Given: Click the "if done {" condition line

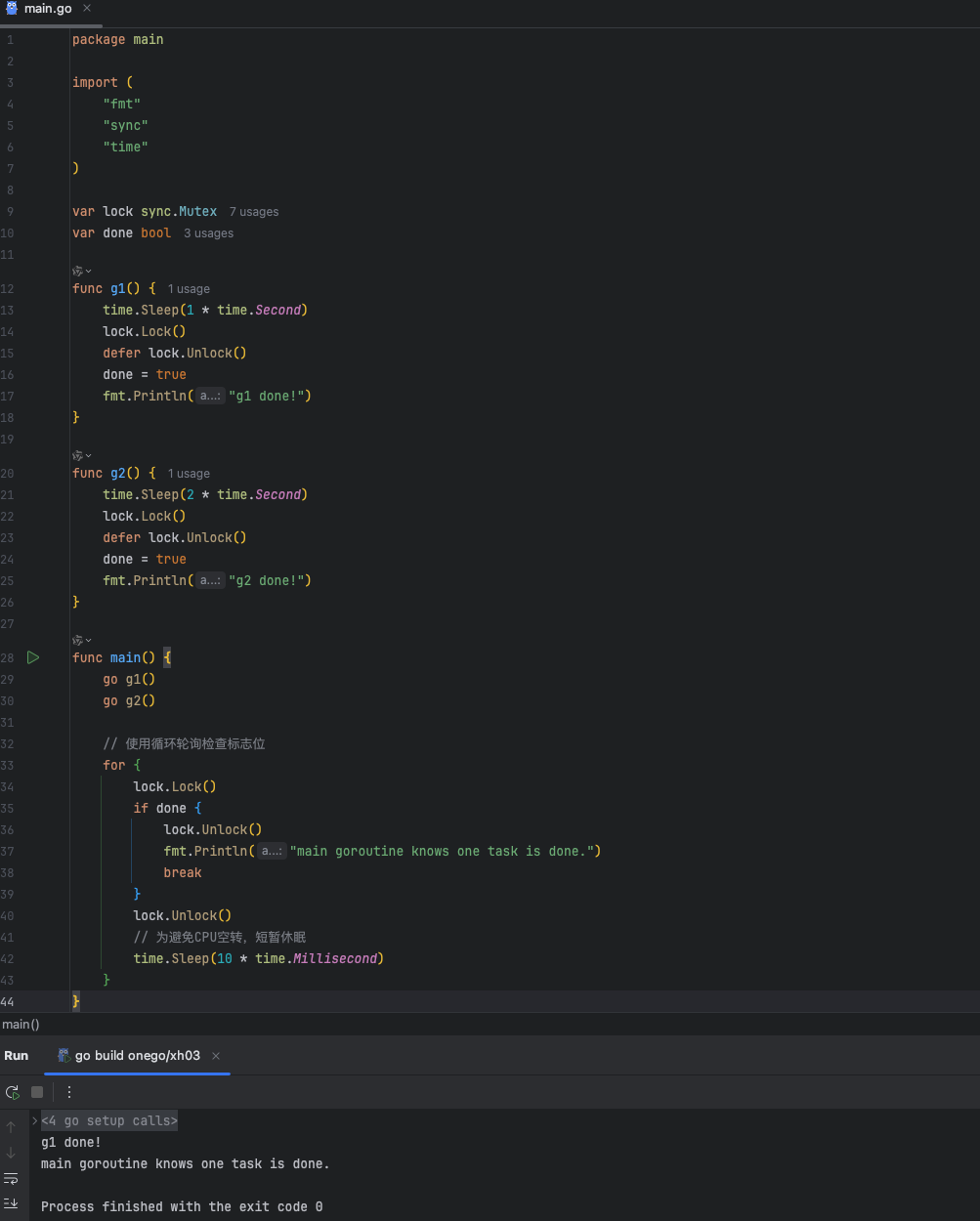Looking at the screenshot, I should [x=167, y=808].
